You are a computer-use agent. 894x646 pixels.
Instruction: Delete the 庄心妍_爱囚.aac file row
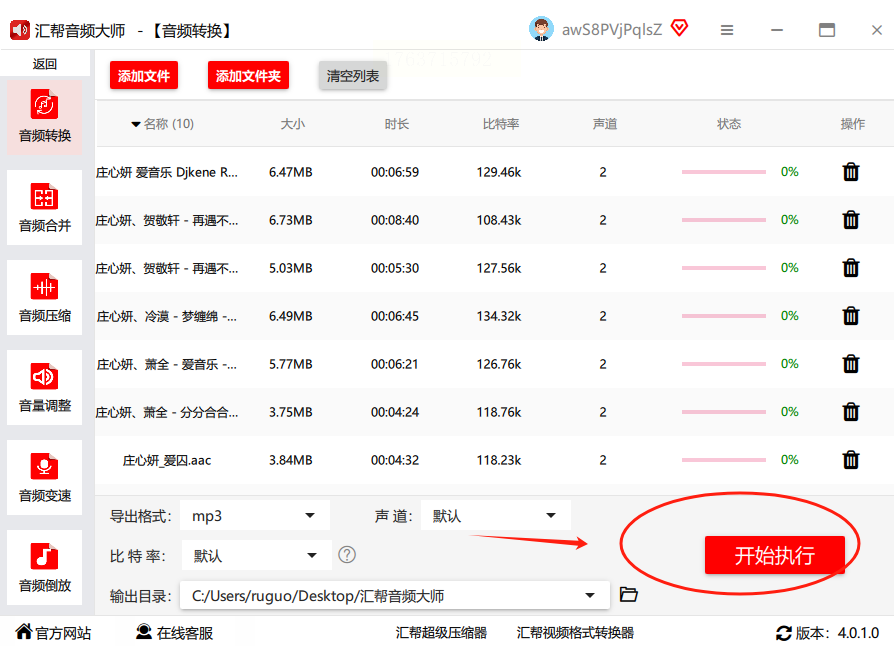(851, 460)
